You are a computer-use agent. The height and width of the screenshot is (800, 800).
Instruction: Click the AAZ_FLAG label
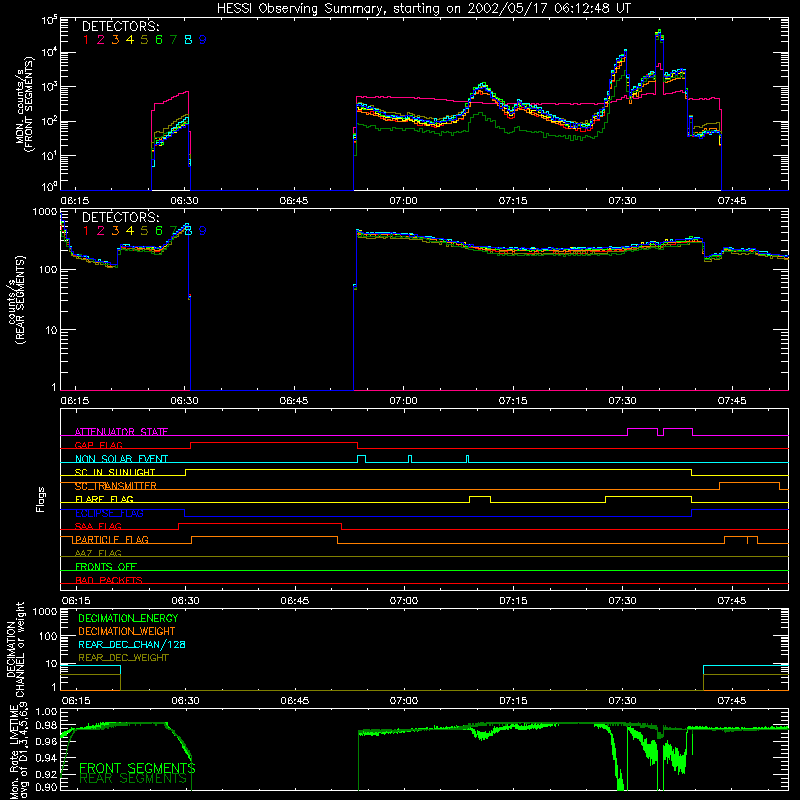98,553
